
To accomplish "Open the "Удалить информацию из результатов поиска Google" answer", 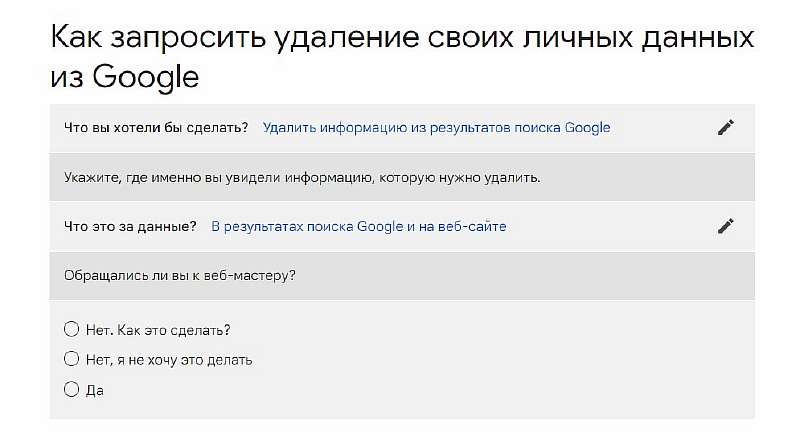I will 436,127.
